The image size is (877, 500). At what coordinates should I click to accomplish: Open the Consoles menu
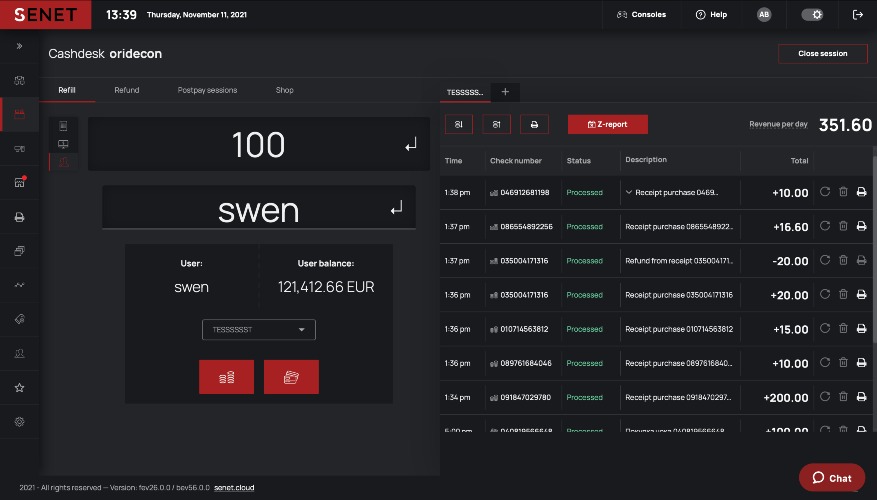(x=641, y=15)
